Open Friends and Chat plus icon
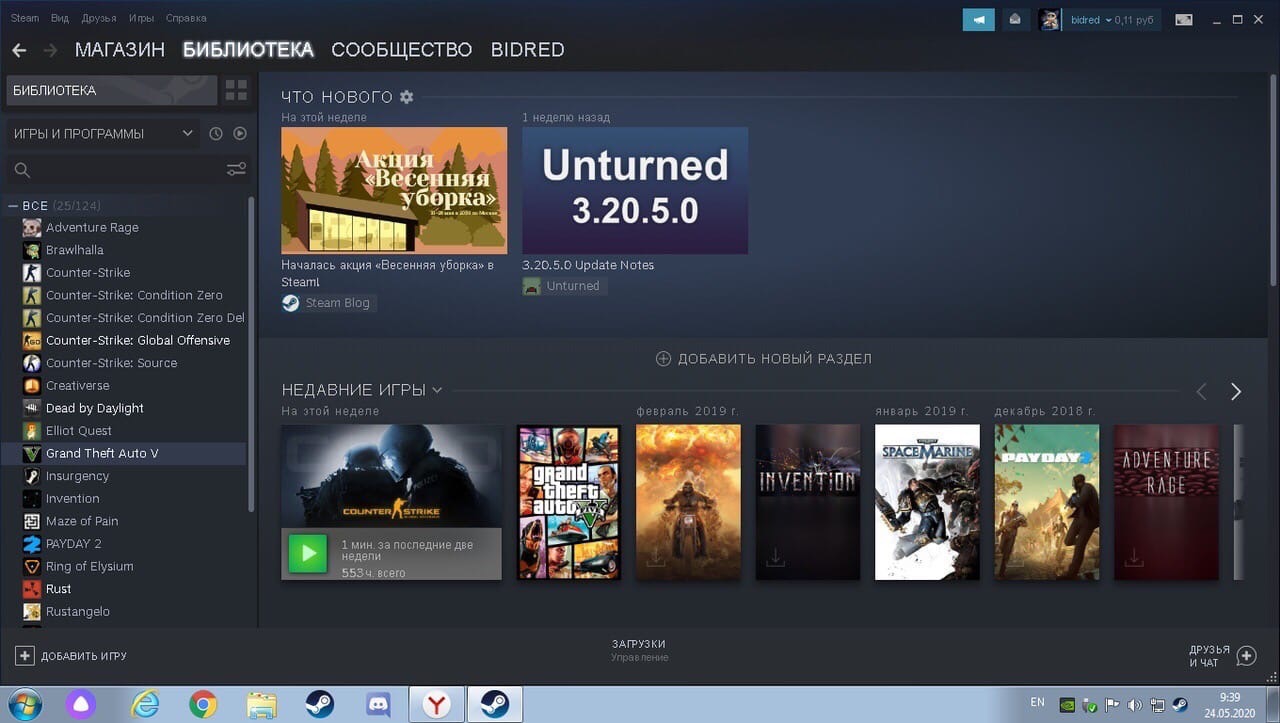This screenshot has height=723, width=1280. (1246, 656)
